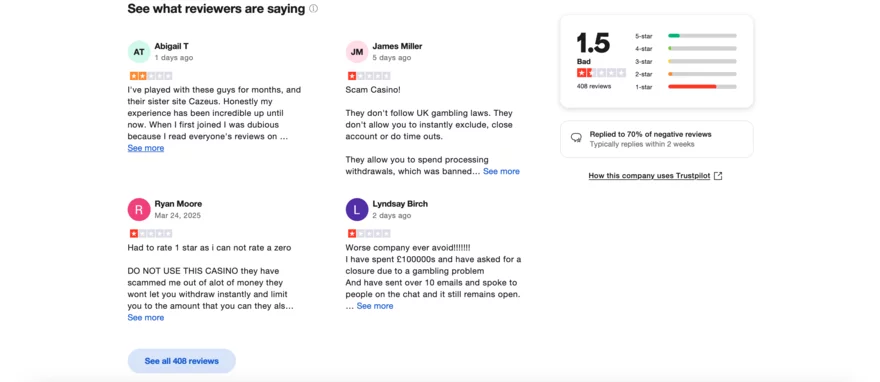Open James Miller's JM avatar
Screen dimensions: 880x382
(x=357, y=52)
